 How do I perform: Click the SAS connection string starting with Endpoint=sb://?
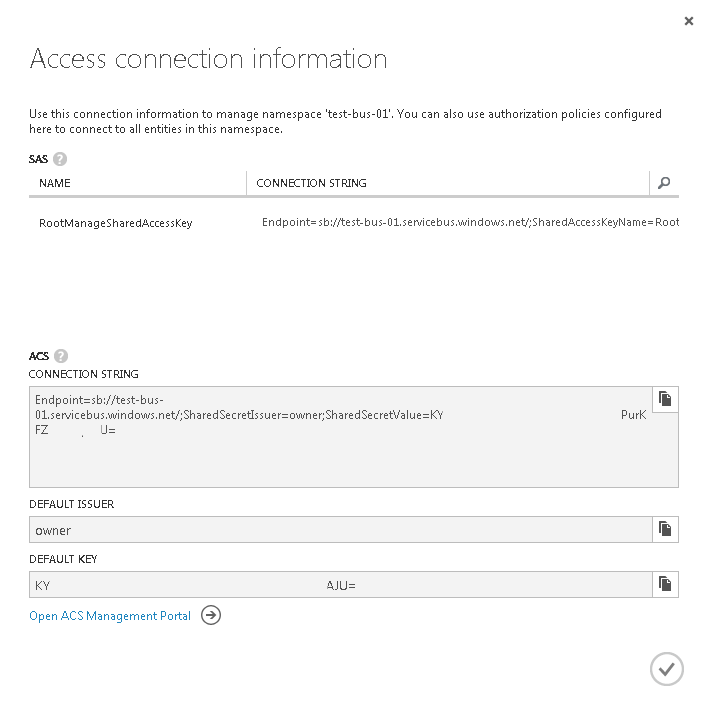470,222
